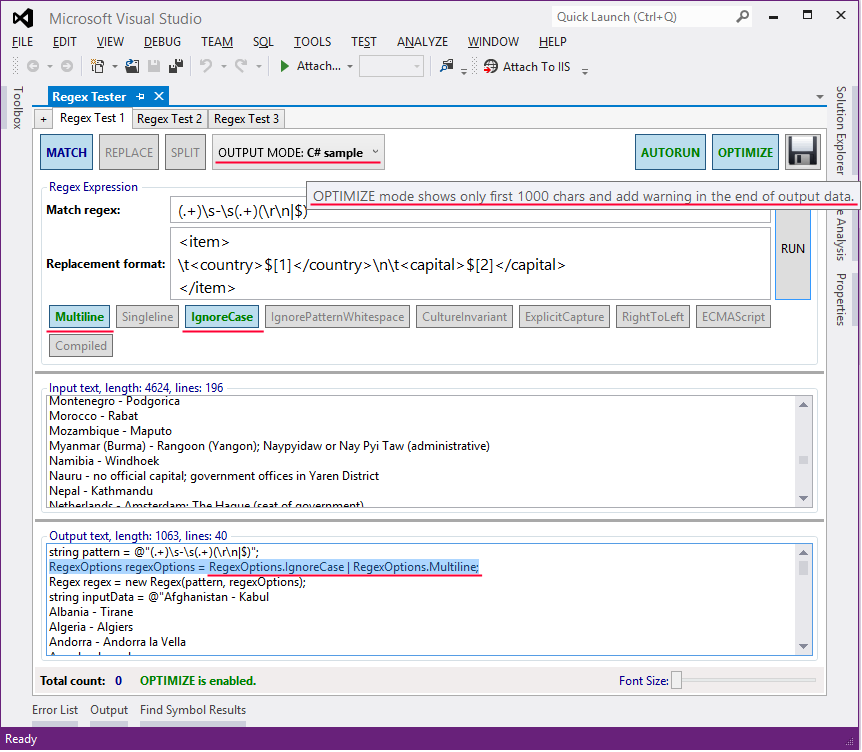This screenshot has width=862, height=752.
Task: Click the Save All toolbar icon
Action: pos(176,67)
